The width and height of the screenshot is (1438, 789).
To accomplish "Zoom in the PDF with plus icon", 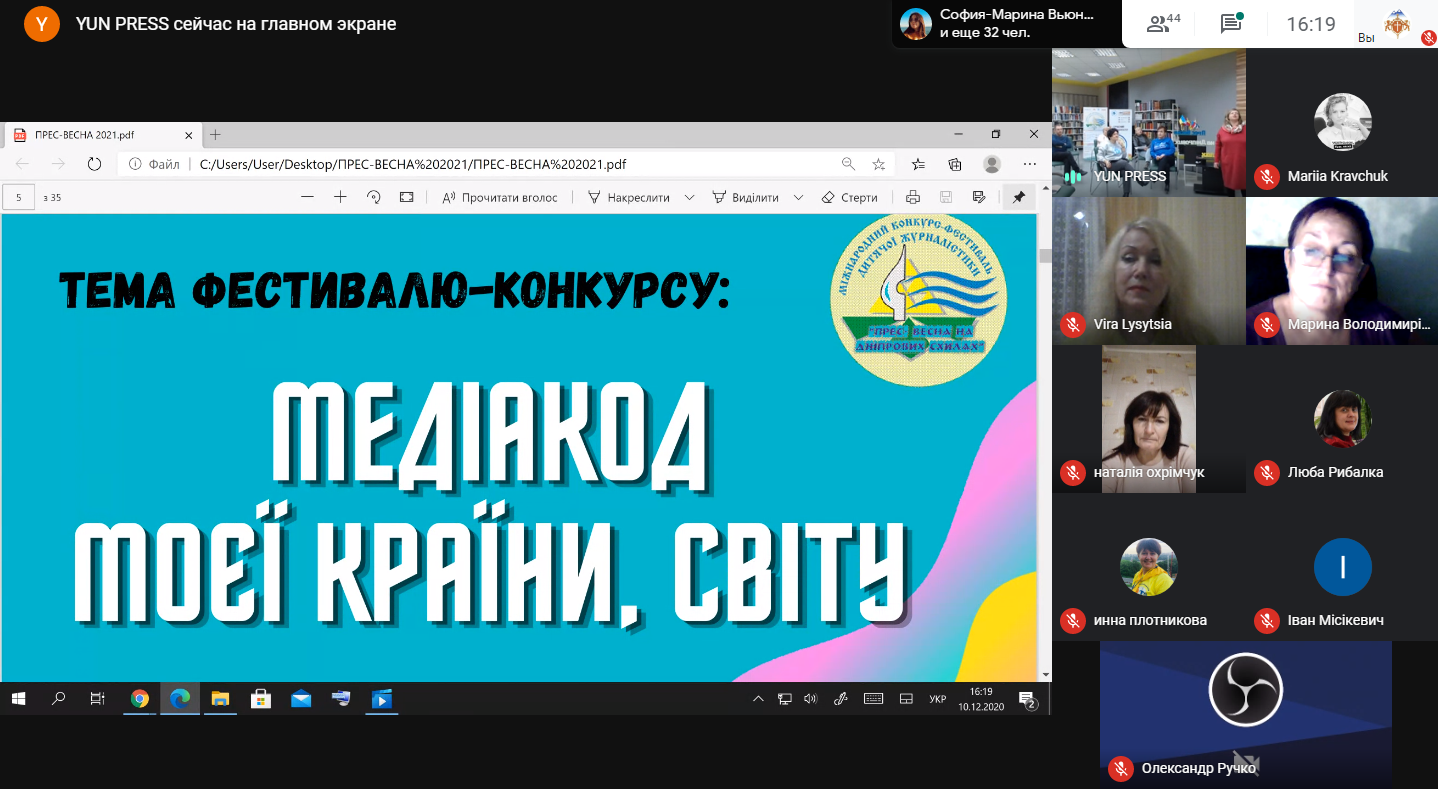I will (340, 197).
